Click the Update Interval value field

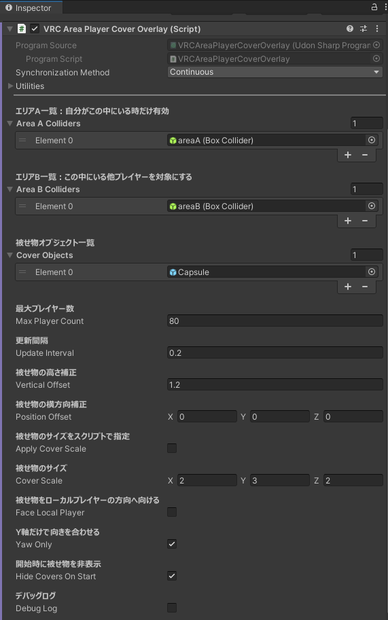[x=275, y=353]
